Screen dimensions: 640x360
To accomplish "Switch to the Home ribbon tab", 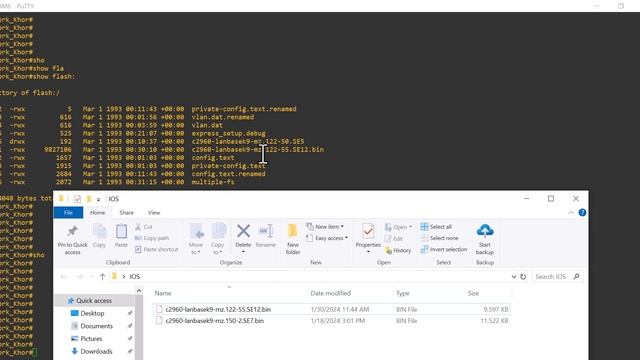I will tap(98, 213).
